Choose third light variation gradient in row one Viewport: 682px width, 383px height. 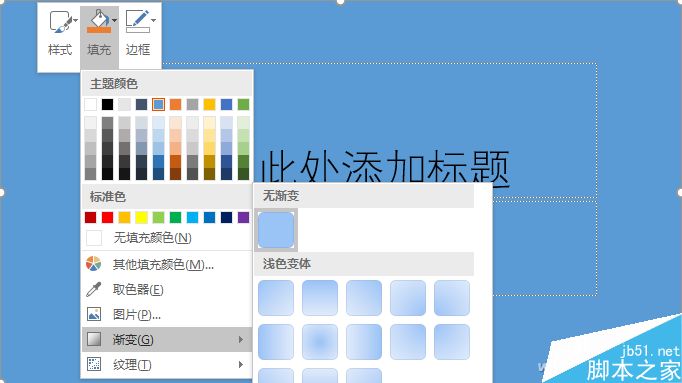click(x=364, y=298)
